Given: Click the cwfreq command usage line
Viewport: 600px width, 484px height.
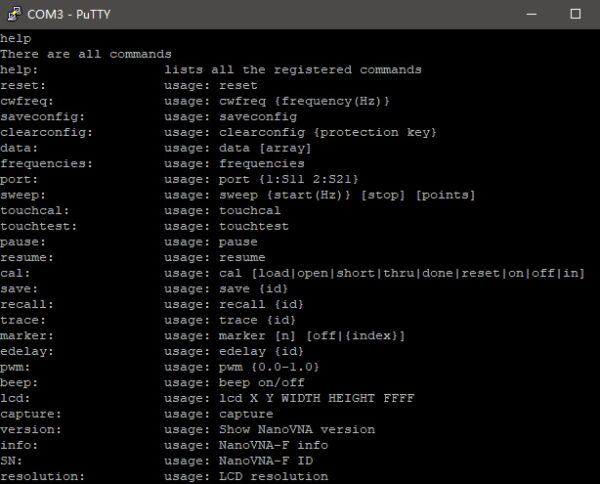Looking at the screenshot, I should pyautogui.click(x=195, y=101).
